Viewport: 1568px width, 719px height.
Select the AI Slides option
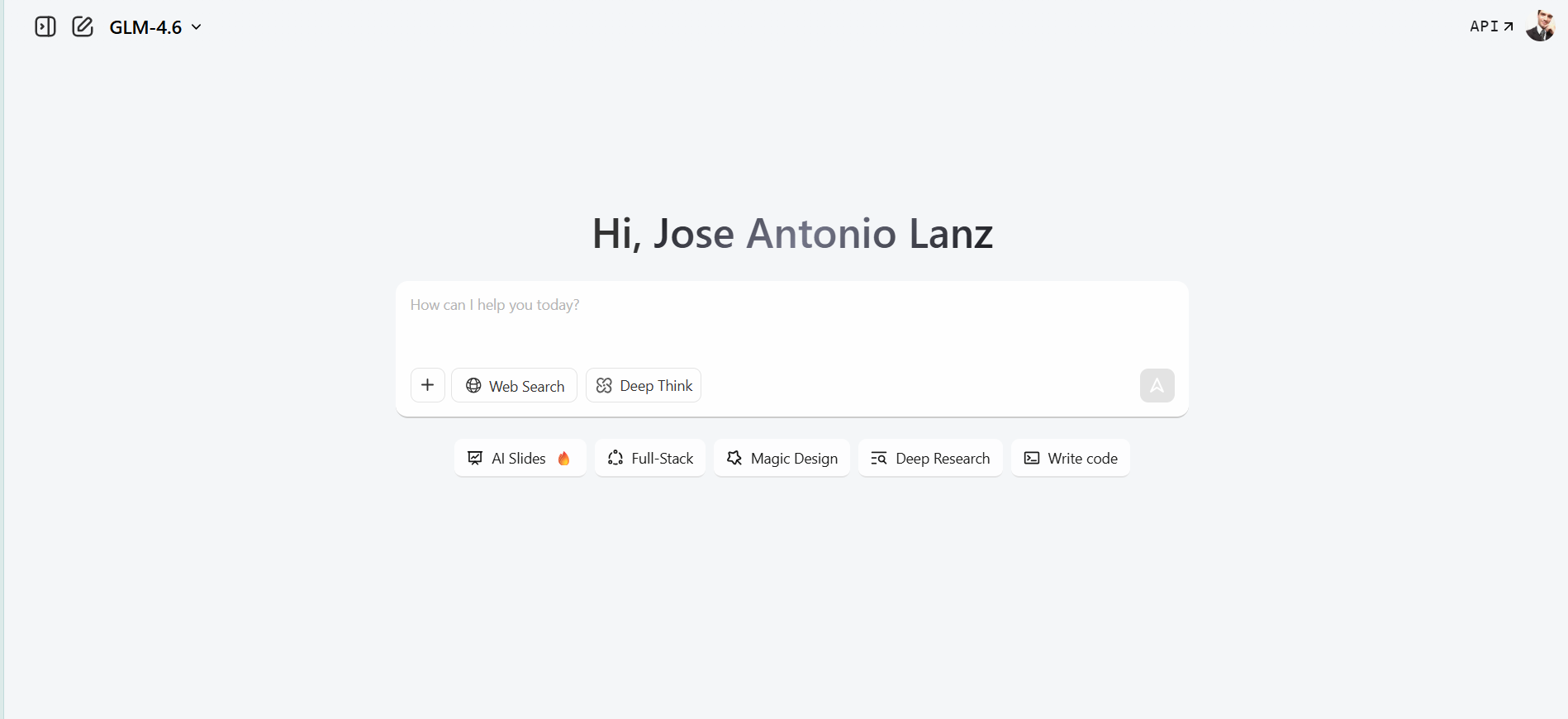520,459
